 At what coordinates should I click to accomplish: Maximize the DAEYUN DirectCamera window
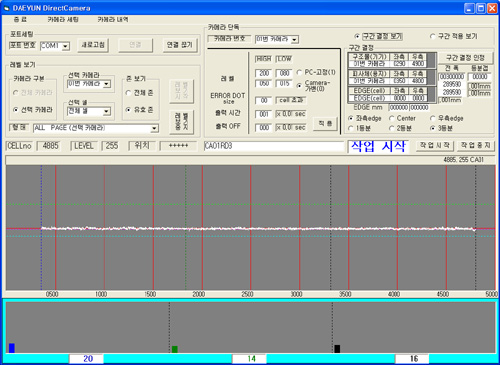(481, 8)
